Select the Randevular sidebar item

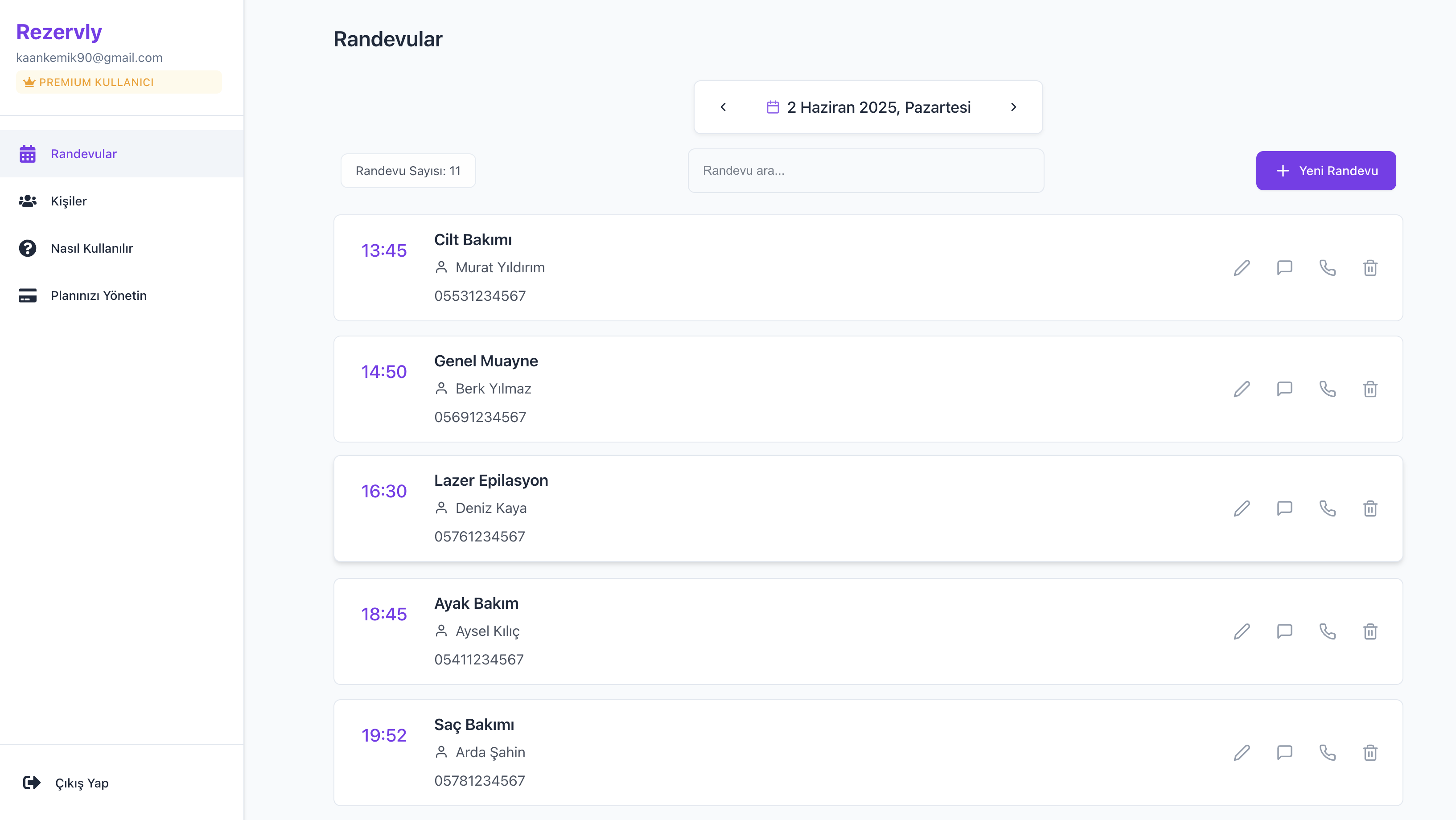[83, 154]
